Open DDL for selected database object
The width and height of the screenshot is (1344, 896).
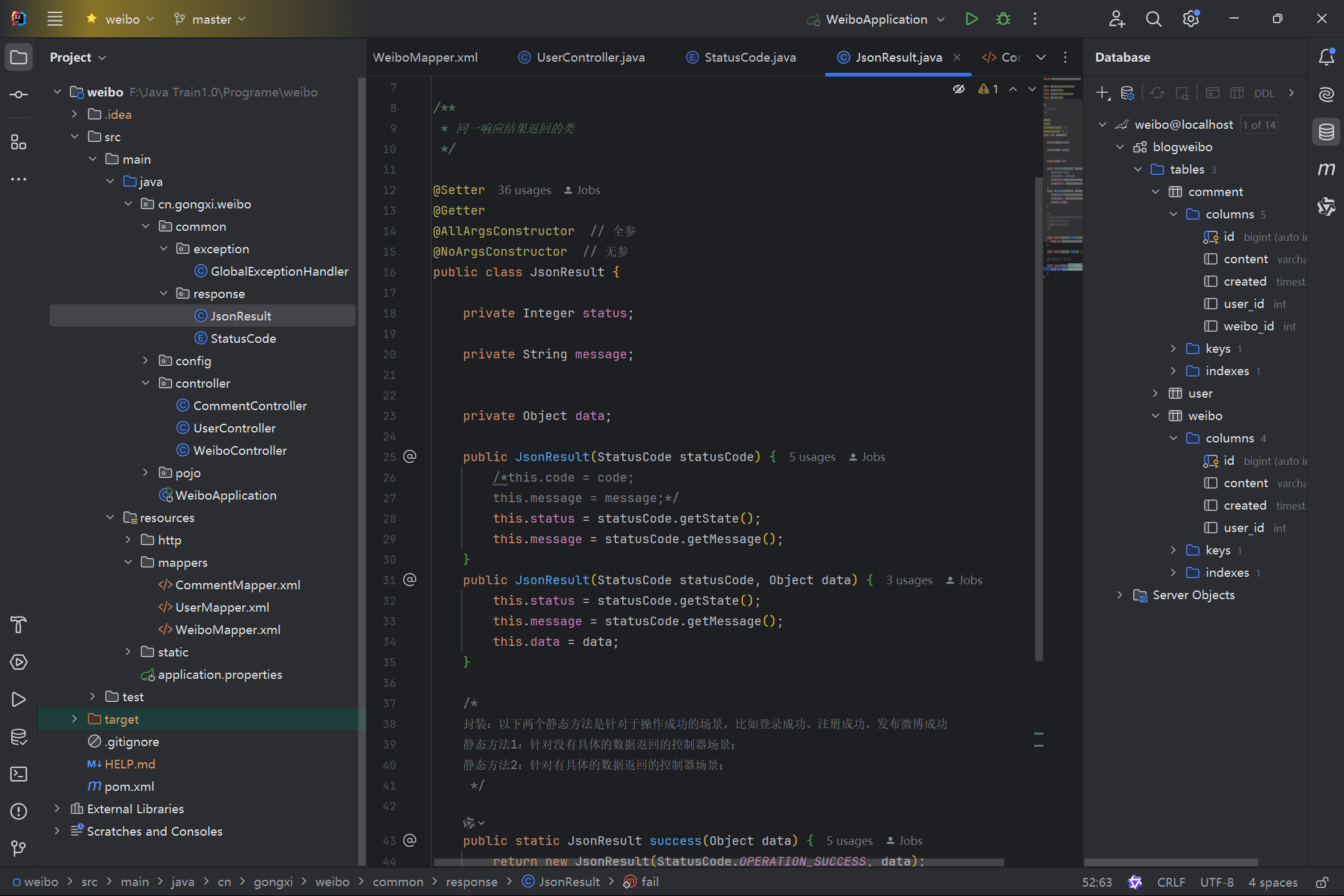[x=1264, y=93]
